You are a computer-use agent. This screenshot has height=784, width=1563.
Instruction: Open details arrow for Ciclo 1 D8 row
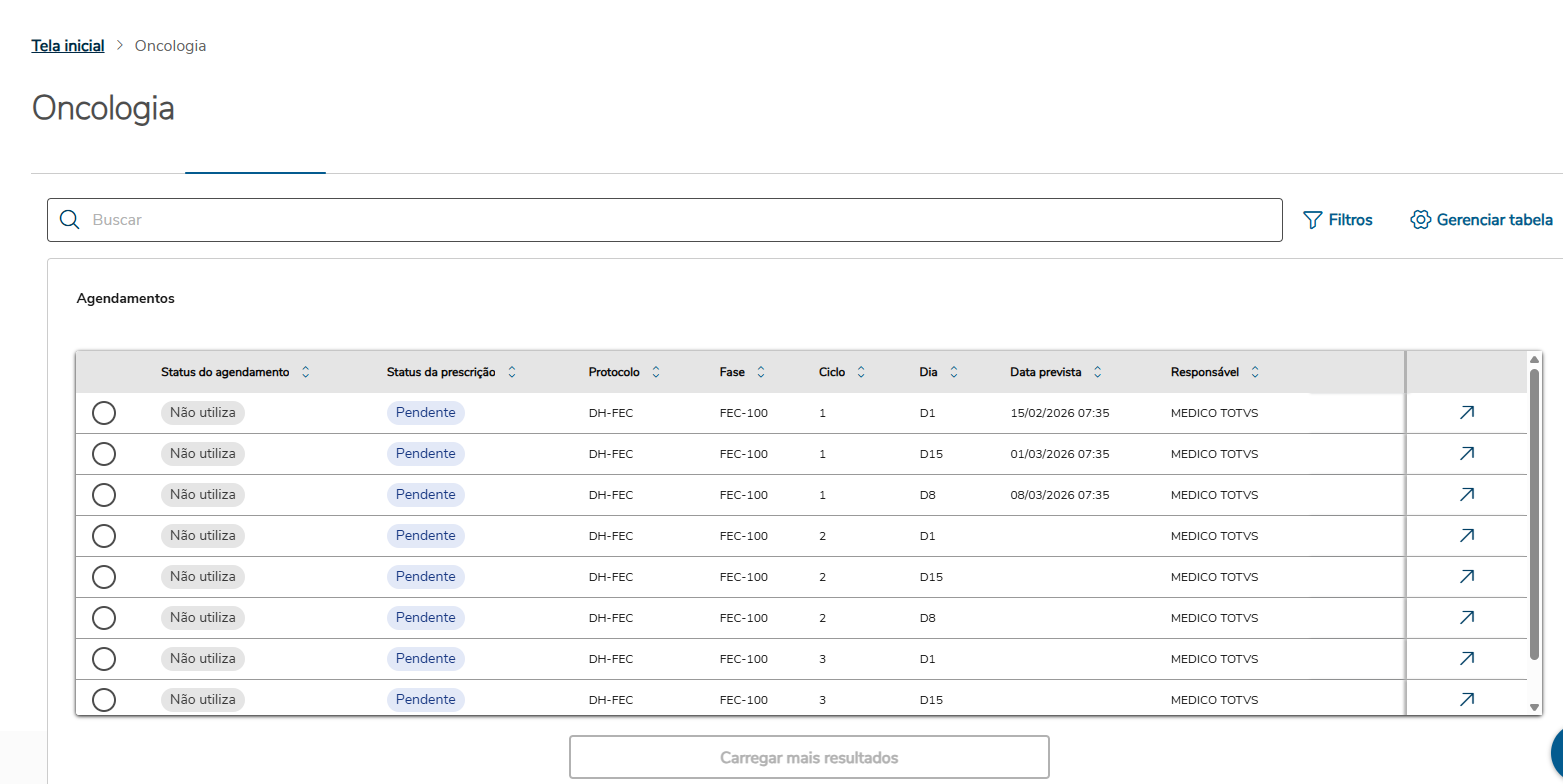(1466, 495)
